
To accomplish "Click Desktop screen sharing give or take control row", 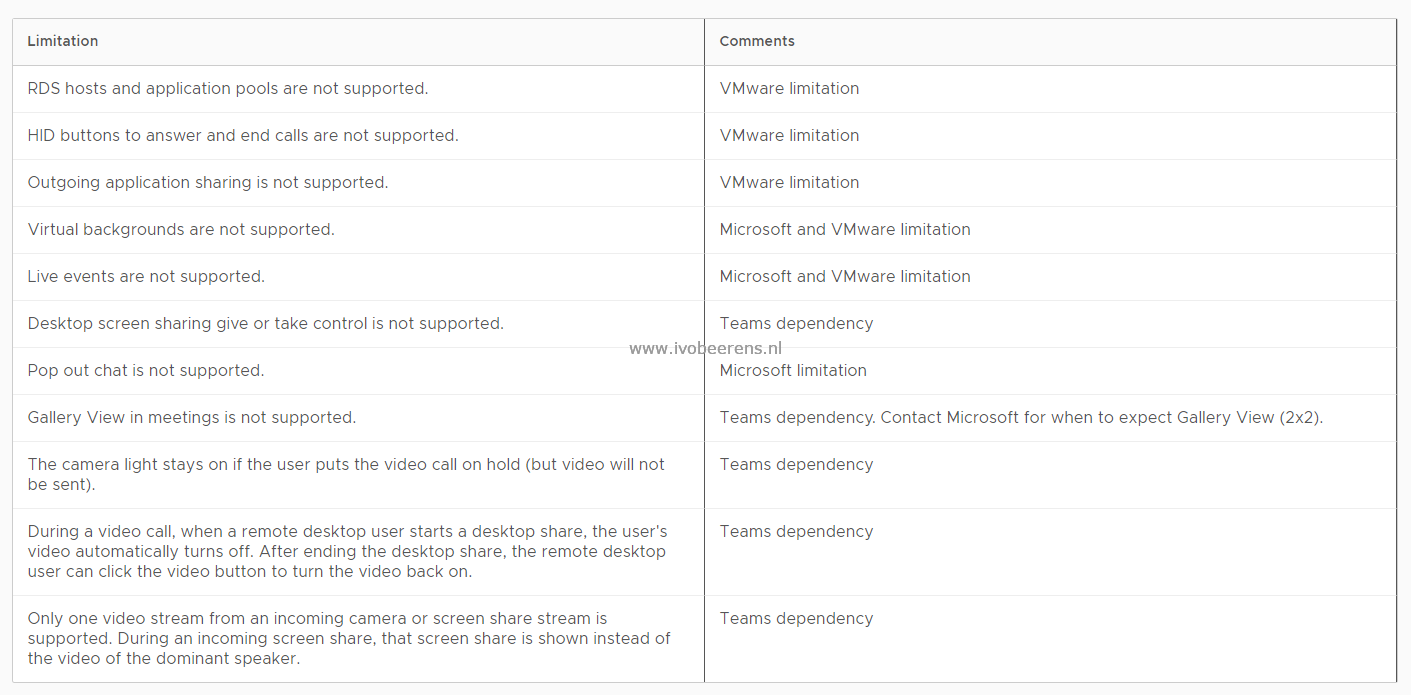I will [x=704, y=324].
